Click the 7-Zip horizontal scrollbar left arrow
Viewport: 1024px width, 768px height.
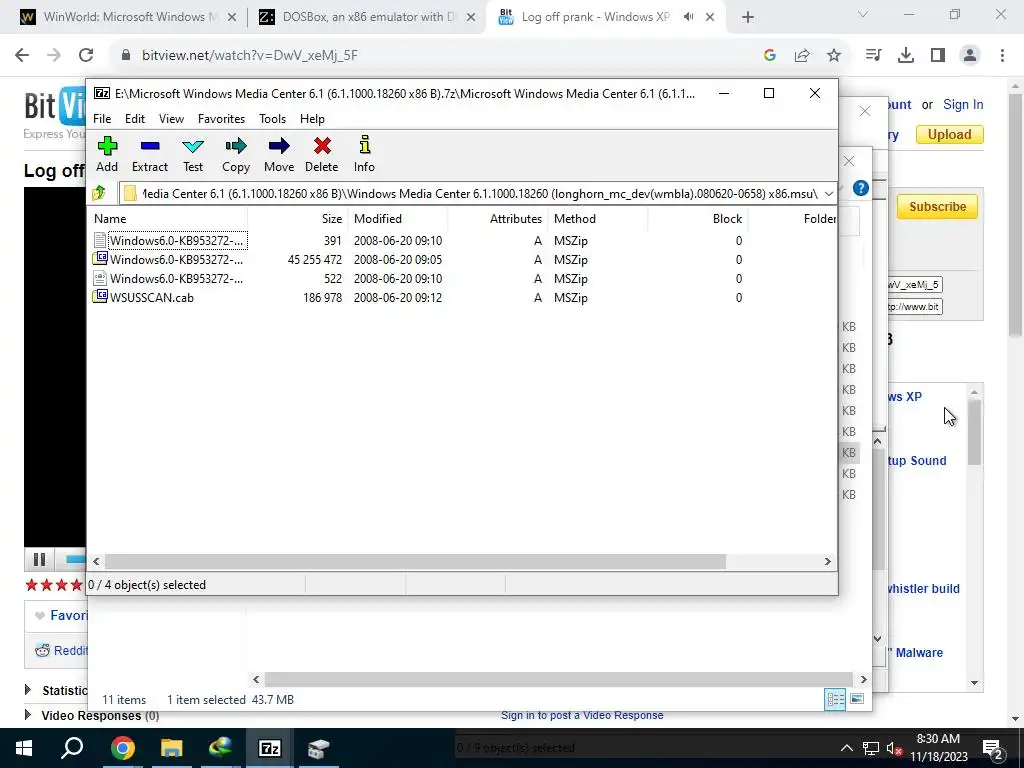click(97, 562)
